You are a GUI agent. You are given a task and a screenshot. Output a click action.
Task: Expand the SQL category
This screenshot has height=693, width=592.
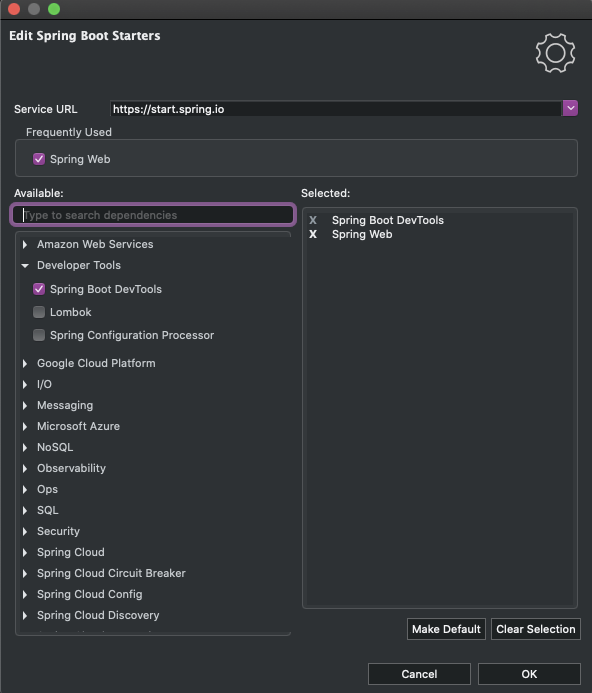[25, 510]
